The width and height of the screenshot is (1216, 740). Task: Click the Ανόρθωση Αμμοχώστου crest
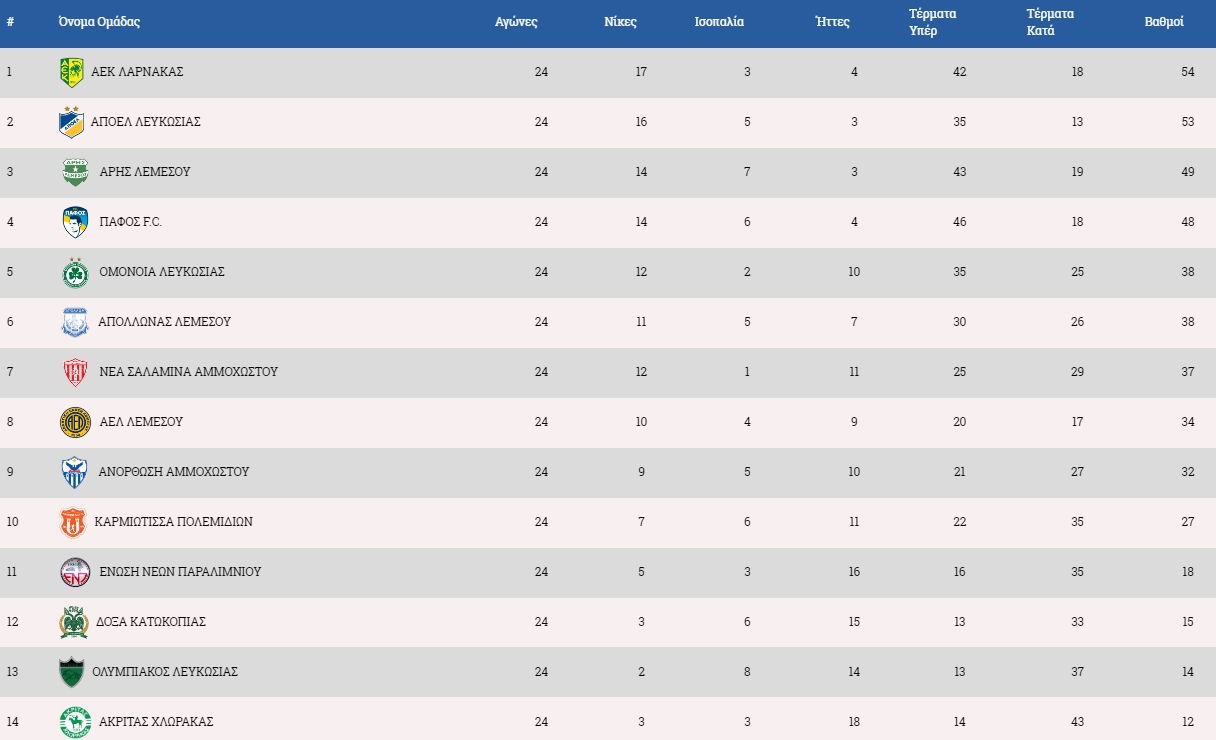point(75,472)
